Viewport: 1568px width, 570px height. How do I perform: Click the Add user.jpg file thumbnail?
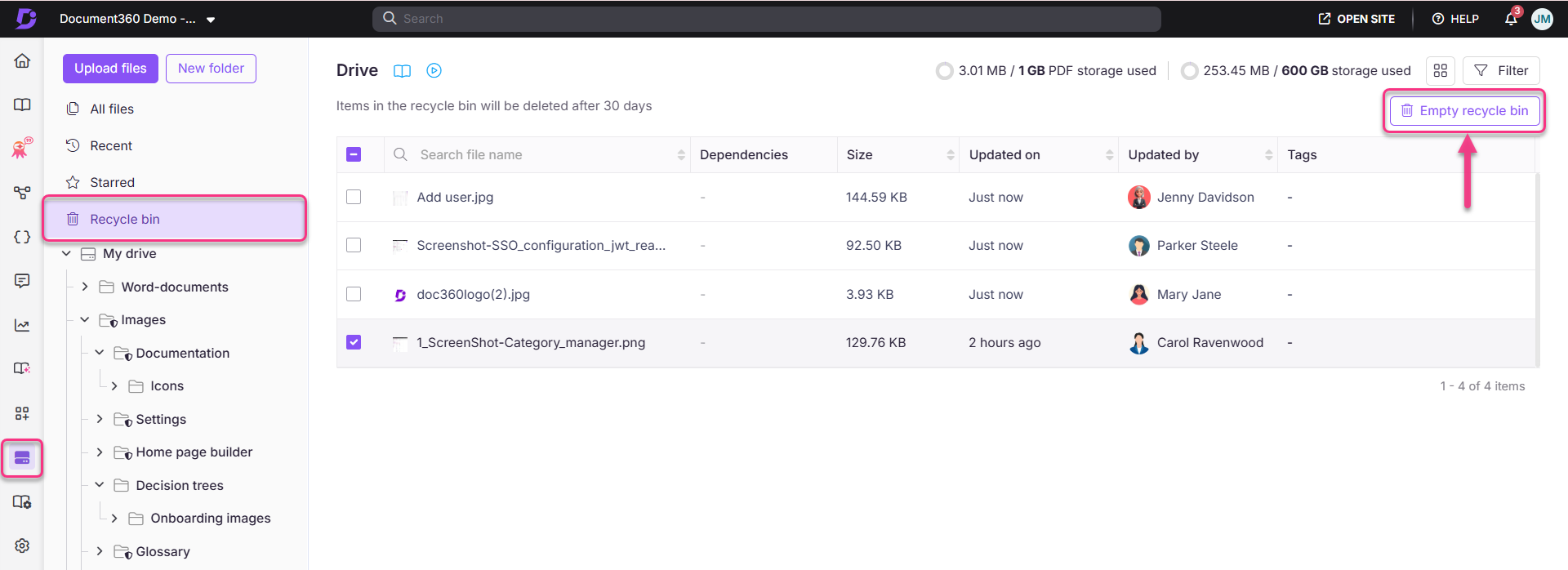400,198
